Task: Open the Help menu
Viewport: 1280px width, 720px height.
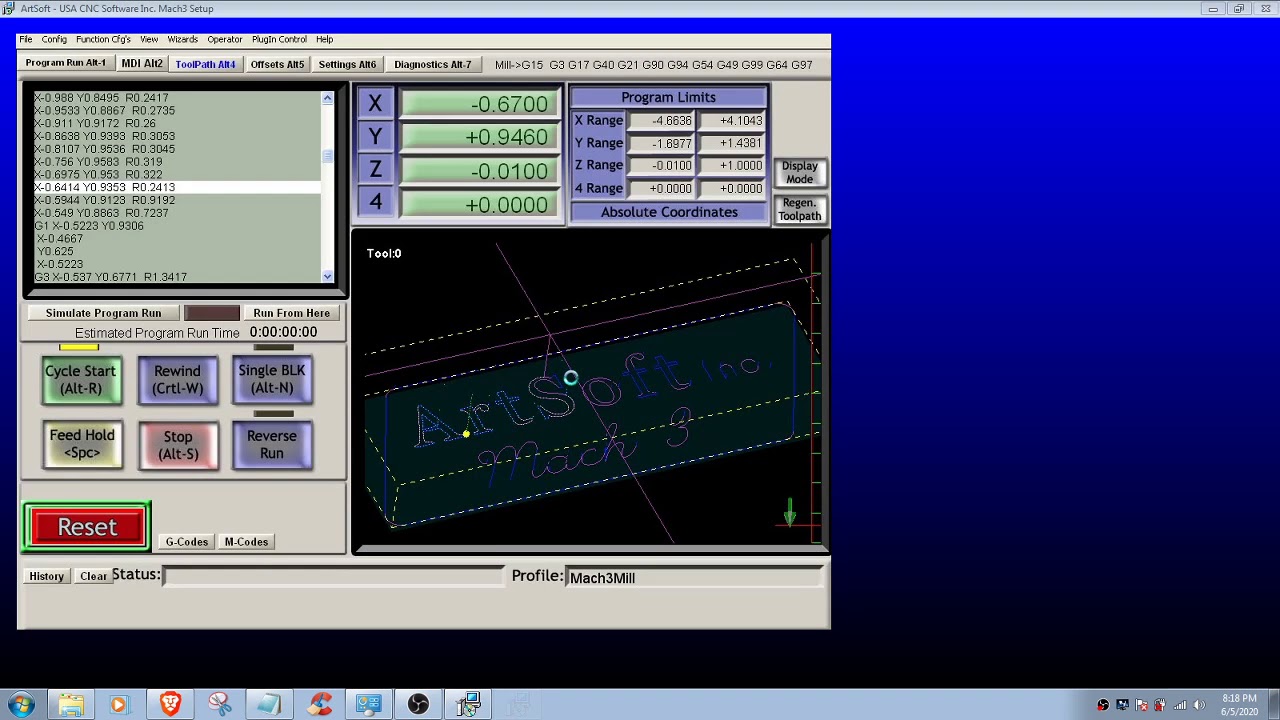Action: 324,39
